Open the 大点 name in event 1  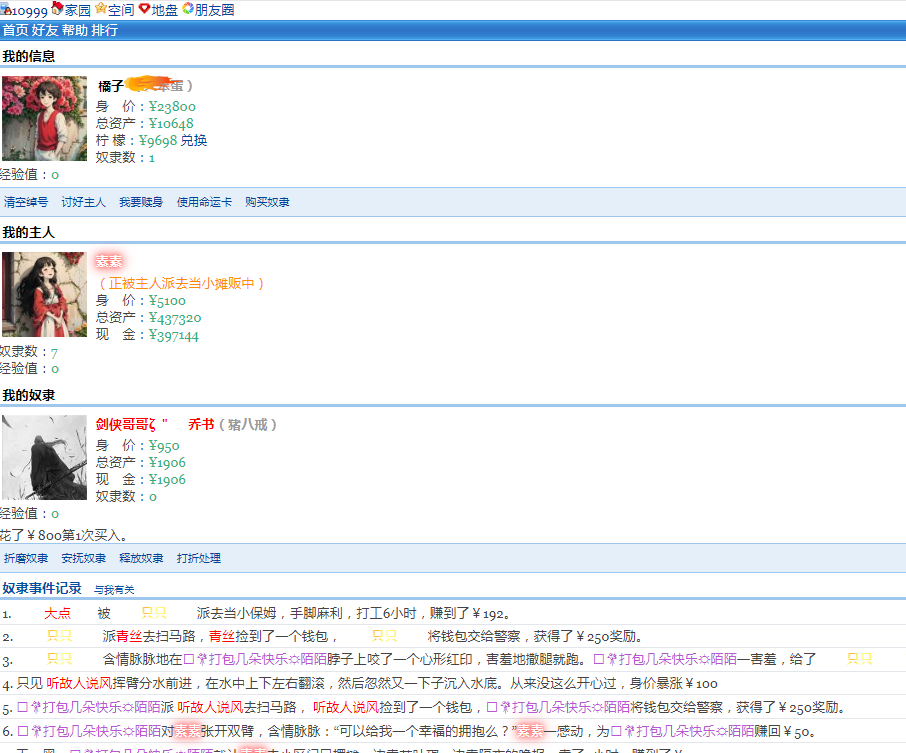57,614
